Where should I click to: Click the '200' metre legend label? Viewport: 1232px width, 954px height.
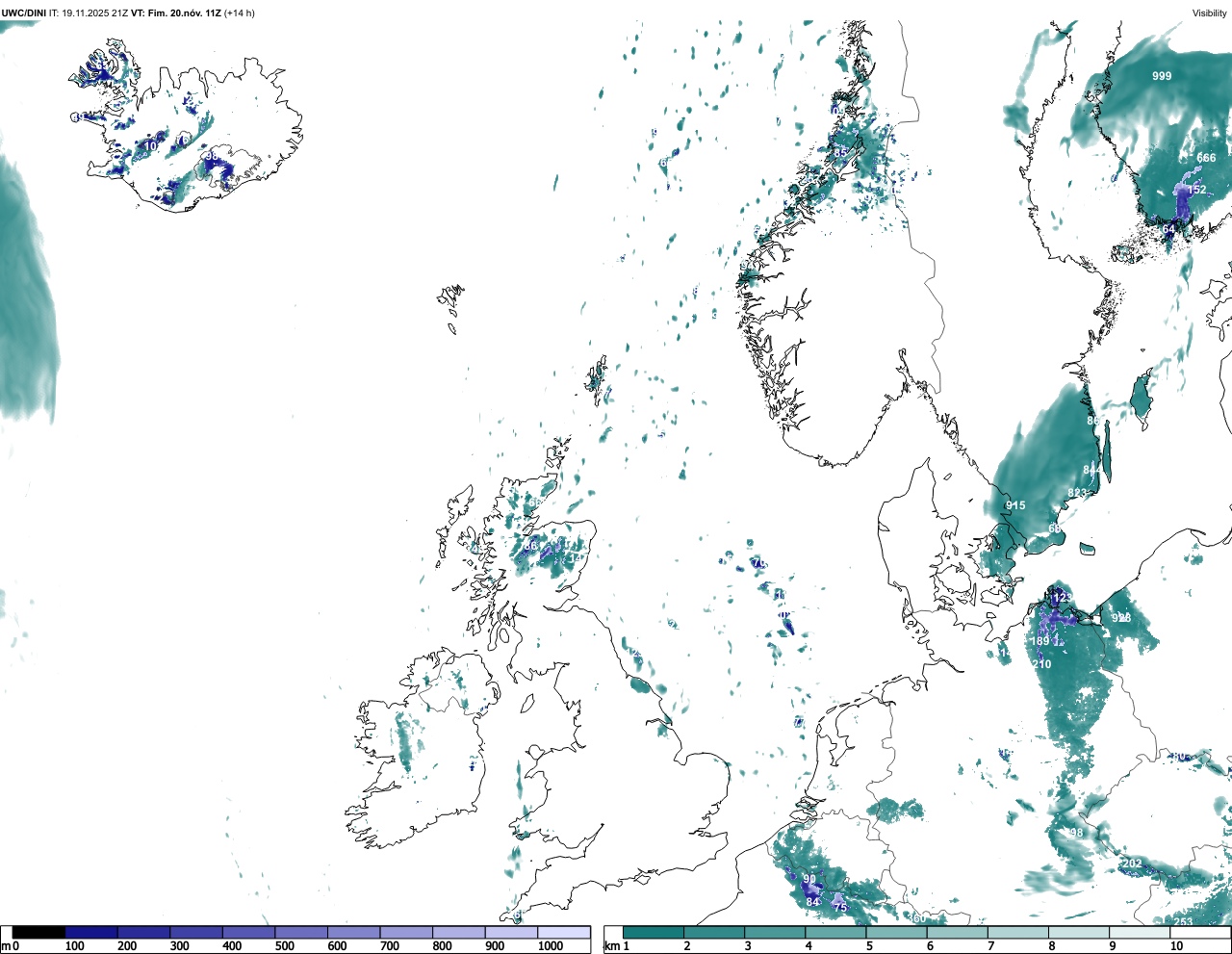coord(127,946)
